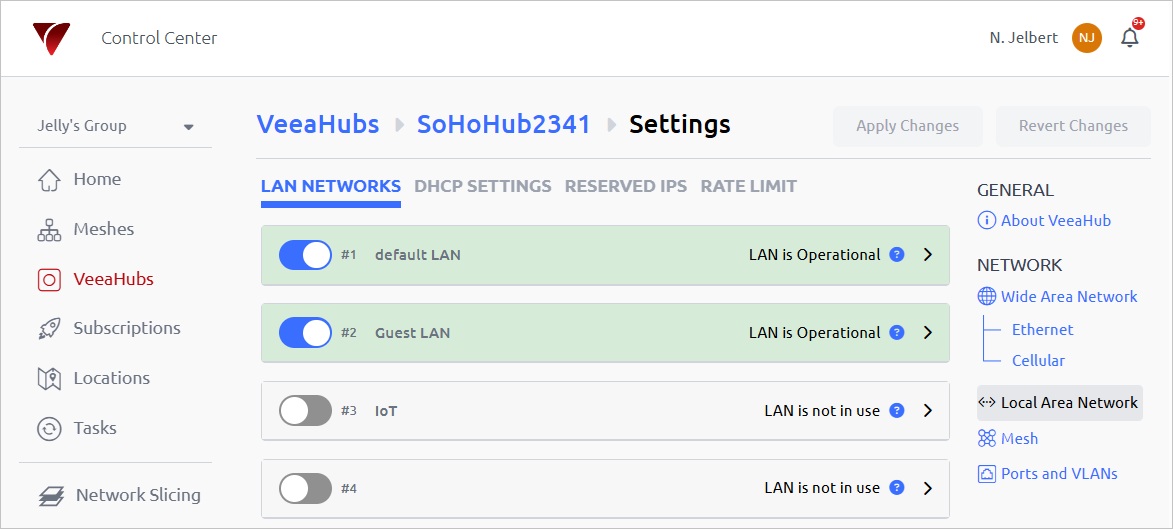Click the Home house icon
This screenshot has height=529, width=1173.
[49, 180]
